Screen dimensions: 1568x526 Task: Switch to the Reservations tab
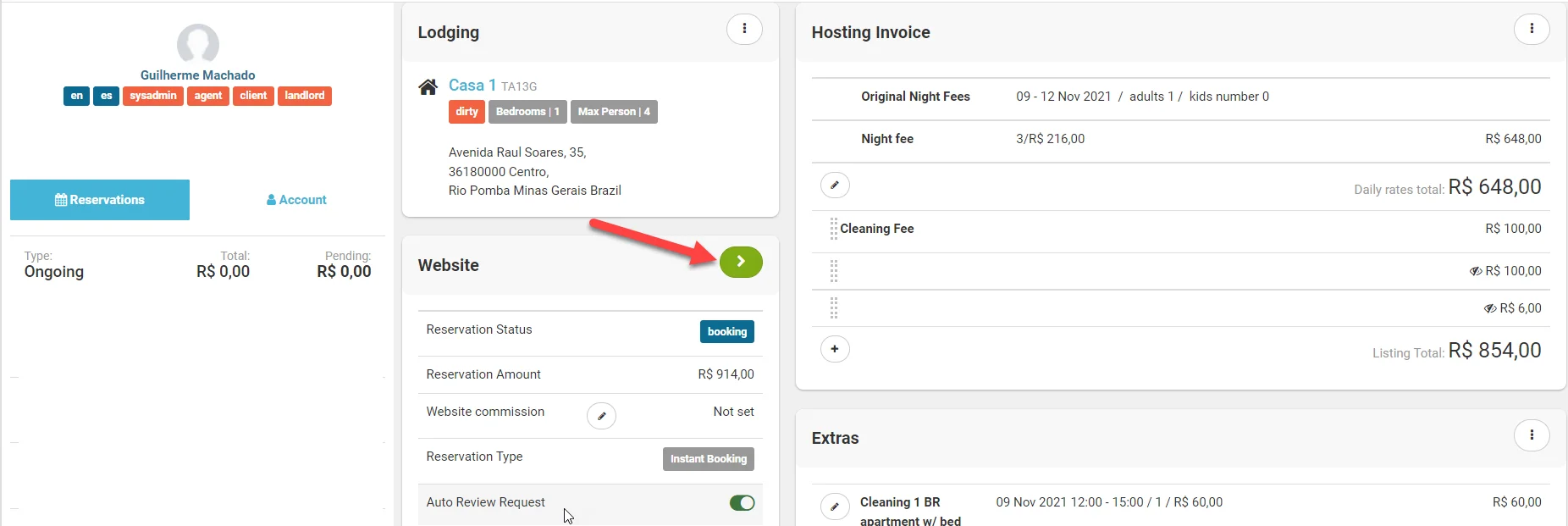(x=100, y=200)
